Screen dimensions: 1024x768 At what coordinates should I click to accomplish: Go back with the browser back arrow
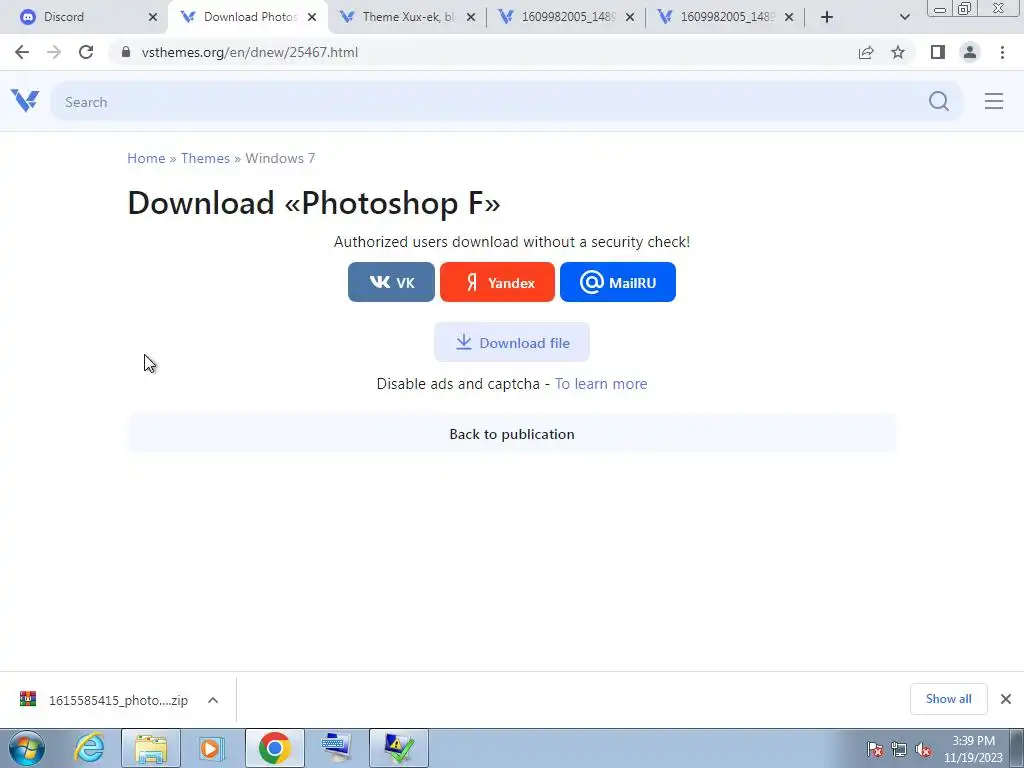22,52
